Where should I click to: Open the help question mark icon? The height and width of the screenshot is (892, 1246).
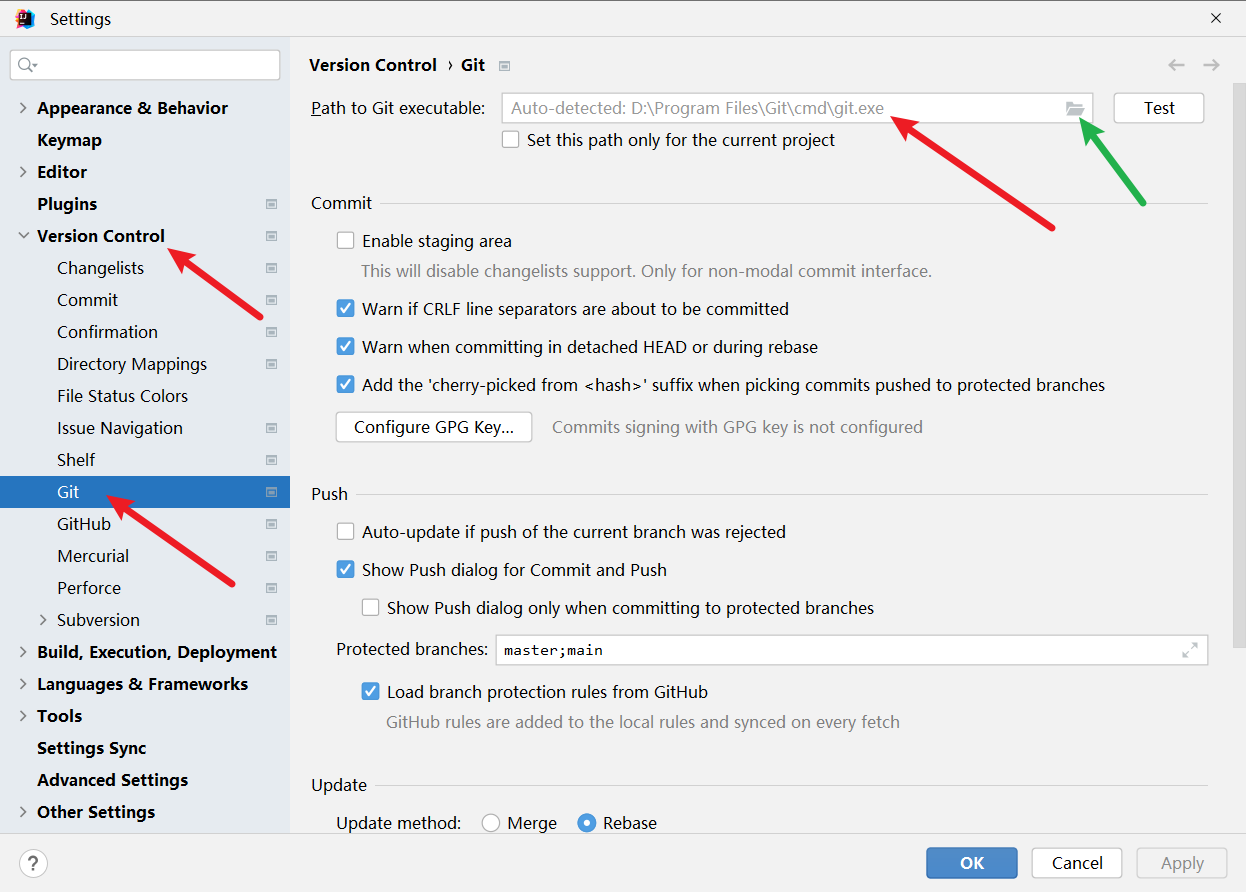[x=33, y=863]
